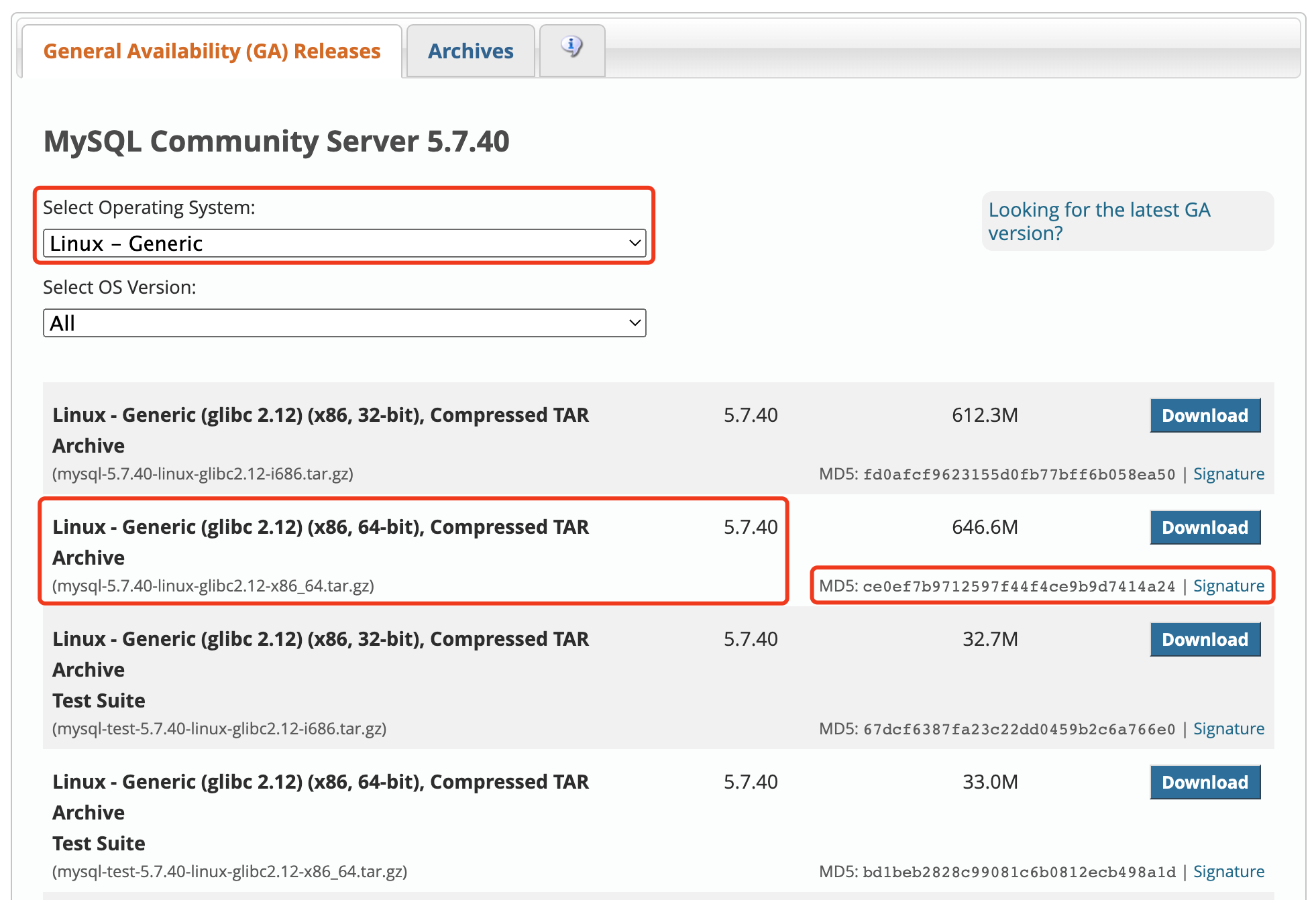
Task: Download the 64-bit 646.6M TAR archive
Action: click(x=1205, y=528)
